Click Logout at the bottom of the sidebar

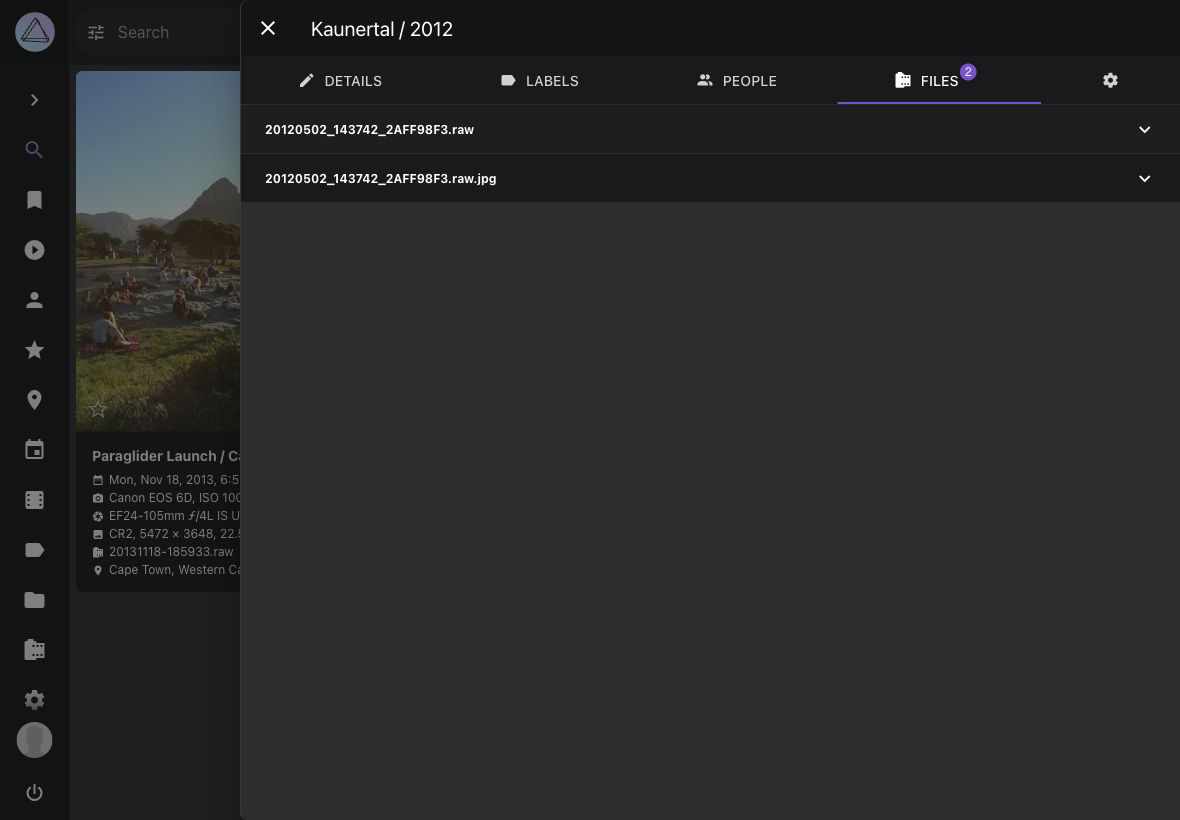pyautogui.click(x=34, y=792)
